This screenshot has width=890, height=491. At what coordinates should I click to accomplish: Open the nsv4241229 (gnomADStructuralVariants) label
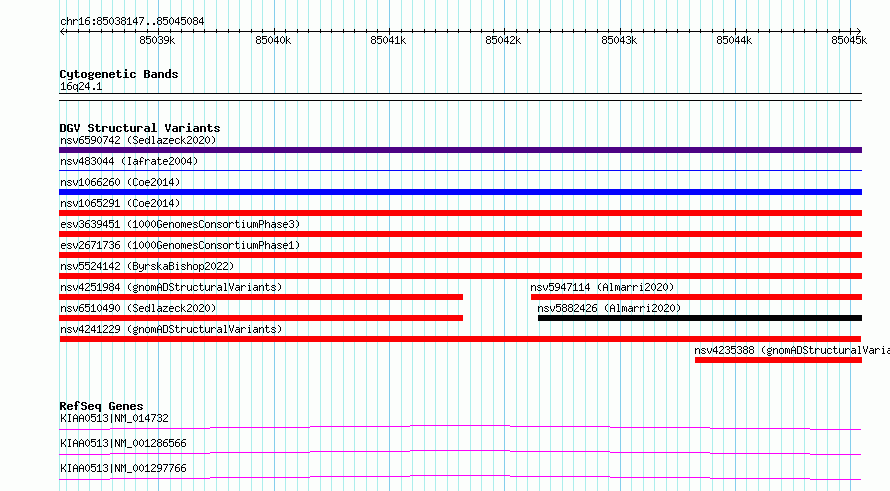171,329
